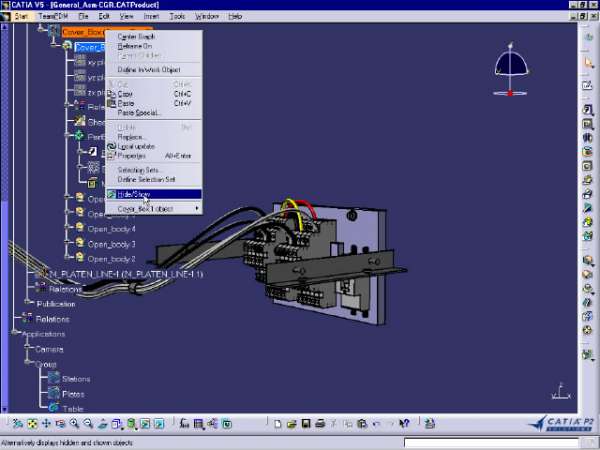This screenshot has width=600, height=450.
Task: Select the Pan view tool
Action: [x=46, y=424]
